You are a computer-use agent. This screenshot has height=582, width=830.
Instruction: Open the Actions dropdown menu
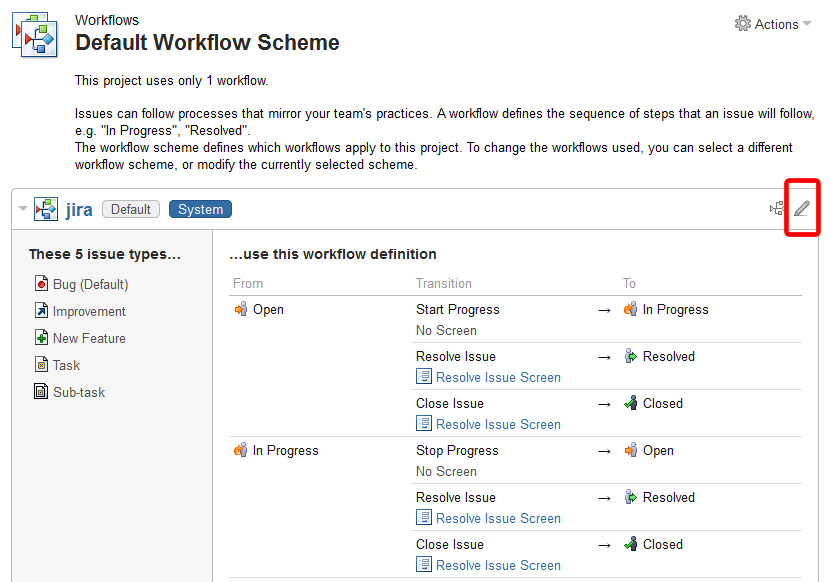[773, 24]
